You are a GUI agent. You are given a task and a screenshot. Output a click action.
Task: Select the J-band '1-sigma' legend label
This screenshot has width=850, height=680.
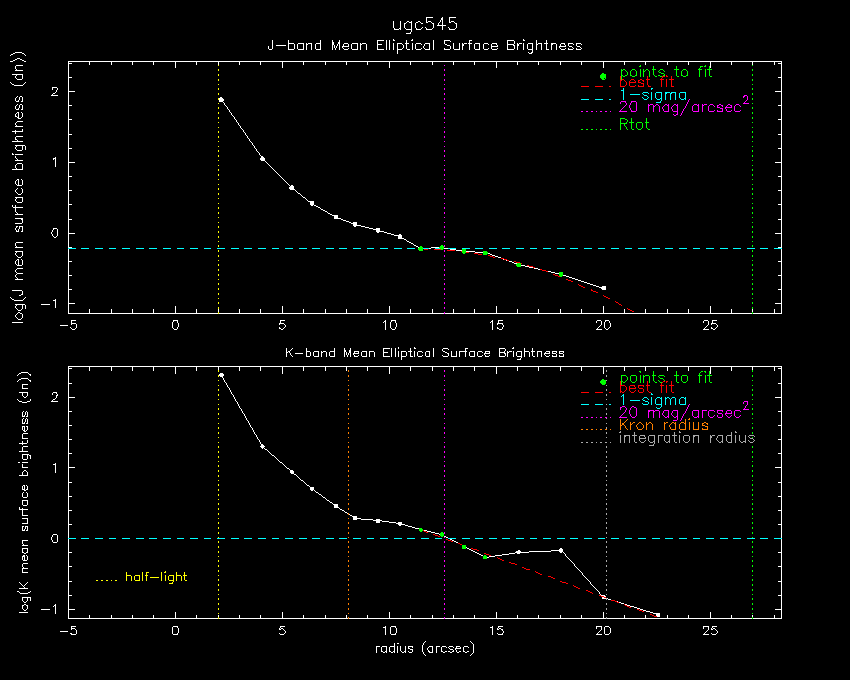[653, 95]
